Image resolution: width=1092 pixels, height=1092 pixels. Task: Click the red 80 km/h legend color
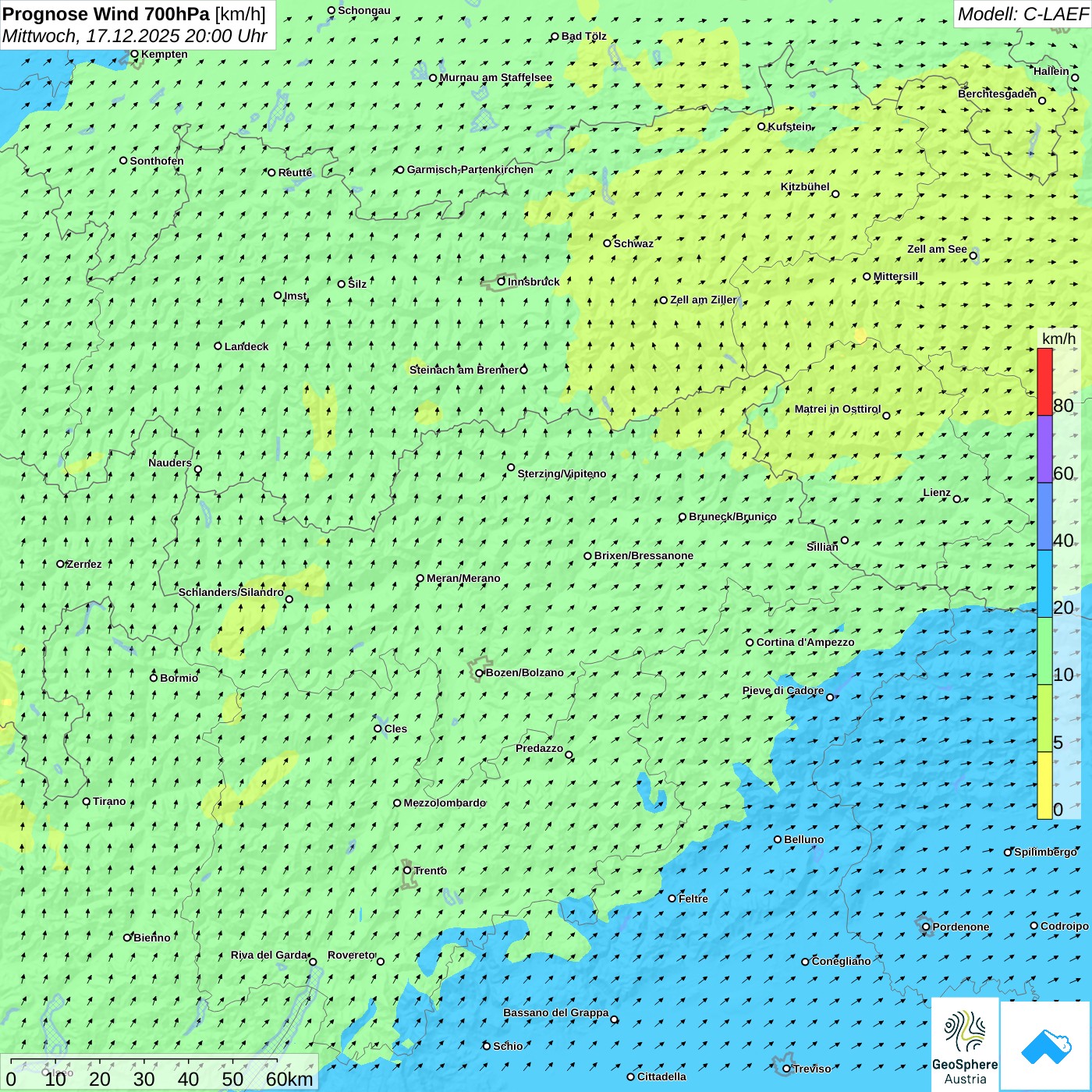[x=1044, y=381]
